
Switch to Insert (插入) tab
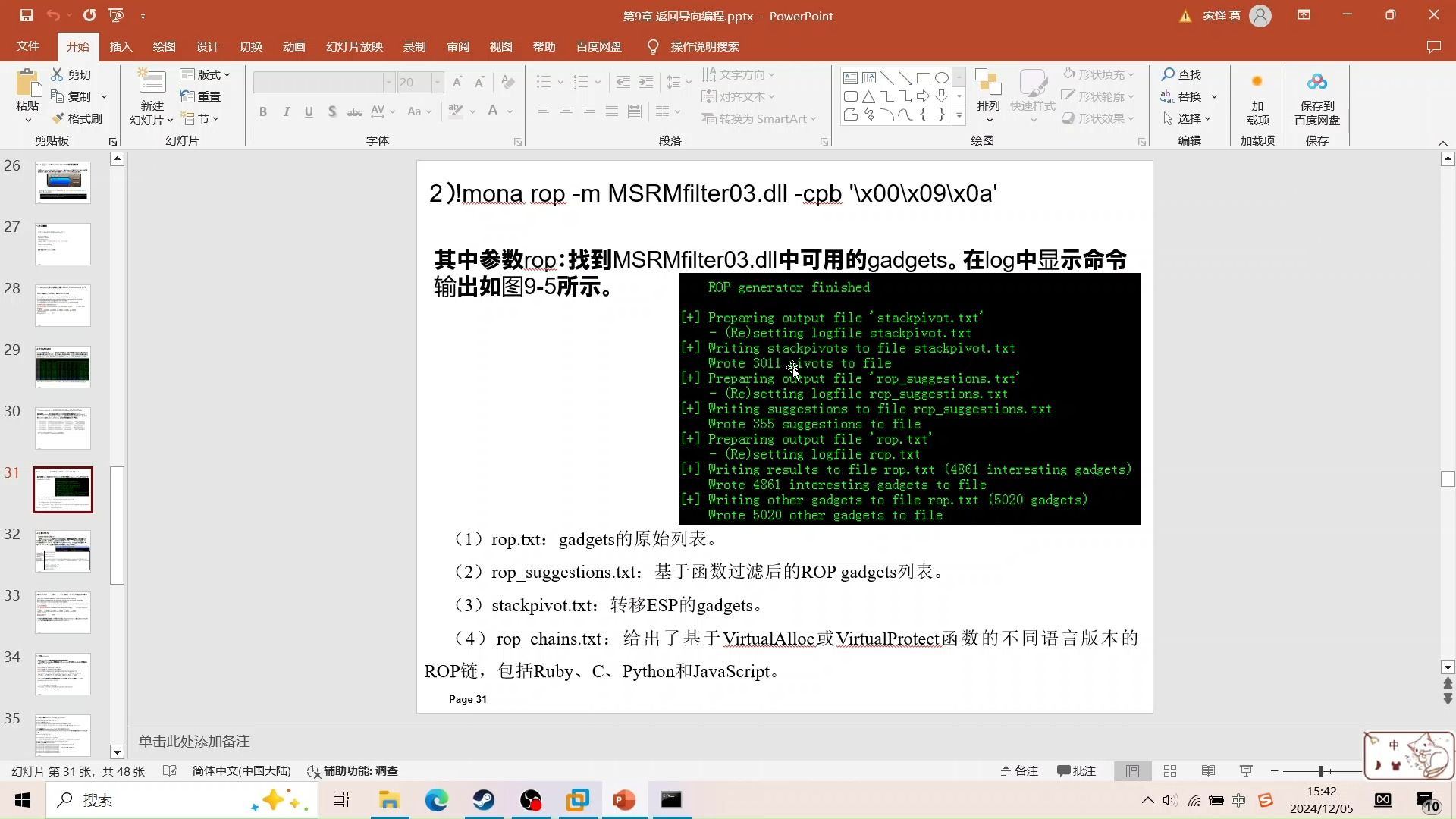121,46
